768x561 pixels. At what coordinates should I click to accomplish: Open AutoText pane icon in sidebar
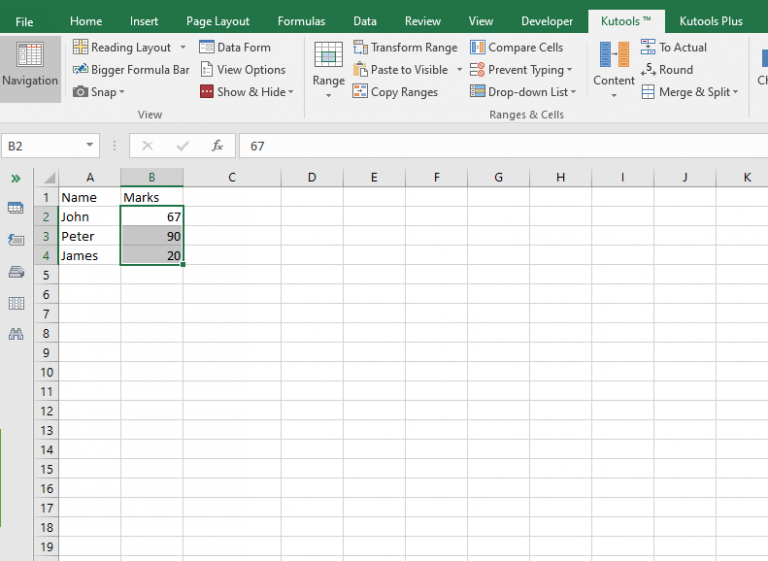pyautogui.click(x=16, y=240)
